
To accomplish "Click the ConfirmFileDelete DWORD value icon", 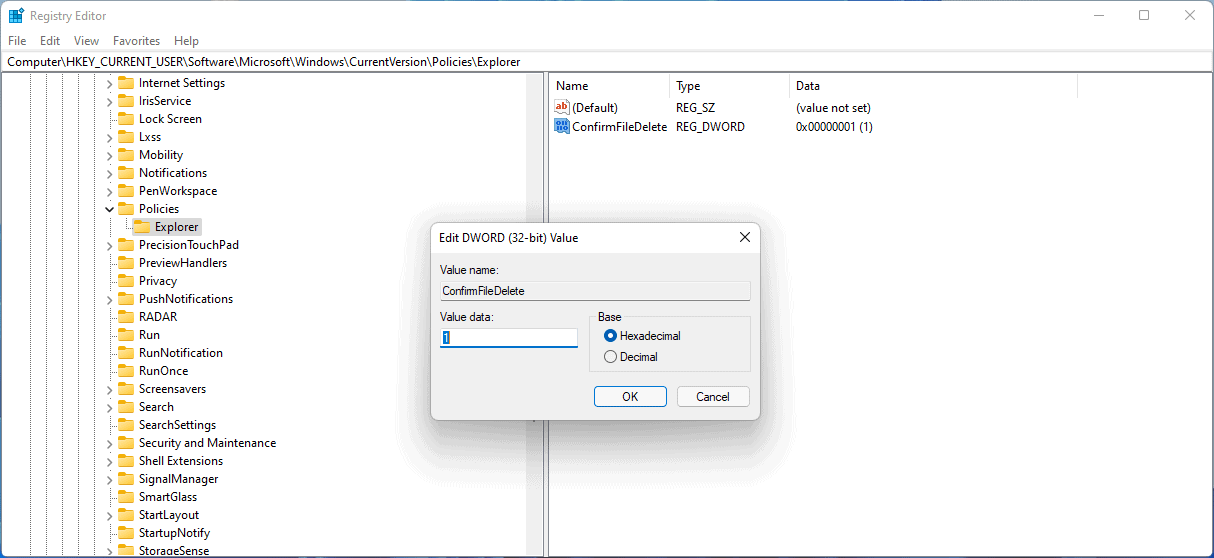I will point(561,127).
